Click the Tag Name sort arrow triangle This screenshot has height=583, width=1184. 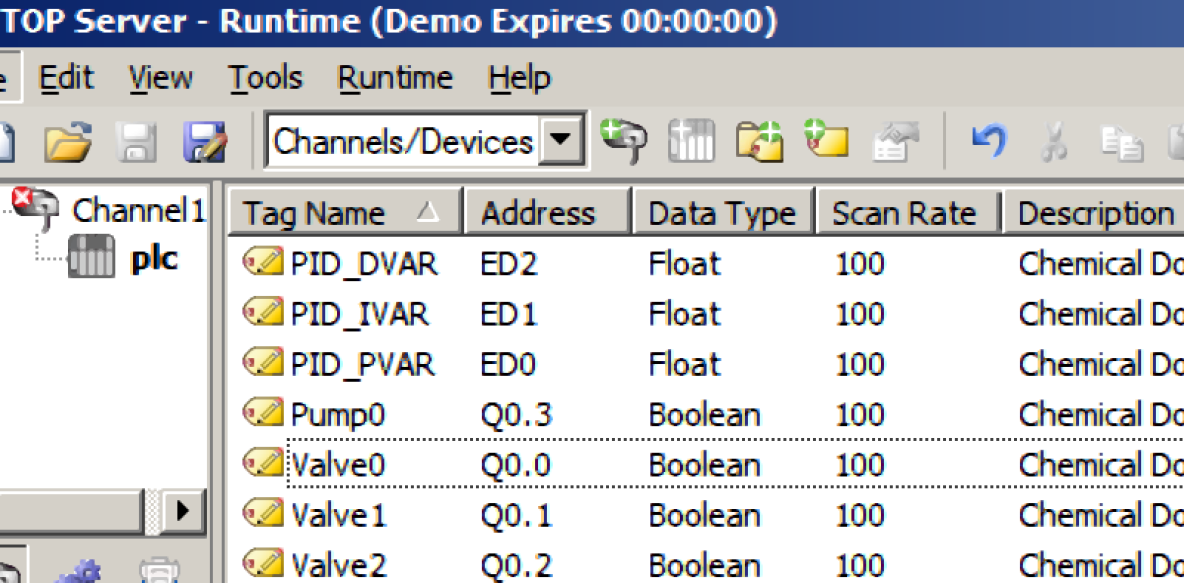tap(428, 214)
